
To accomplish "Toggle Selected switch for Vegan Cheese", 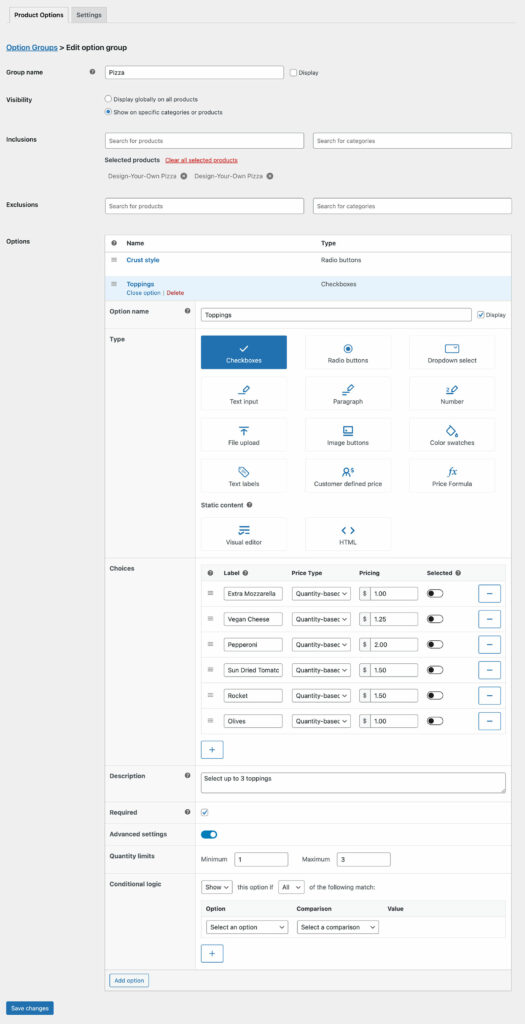I will click(435, 619).
